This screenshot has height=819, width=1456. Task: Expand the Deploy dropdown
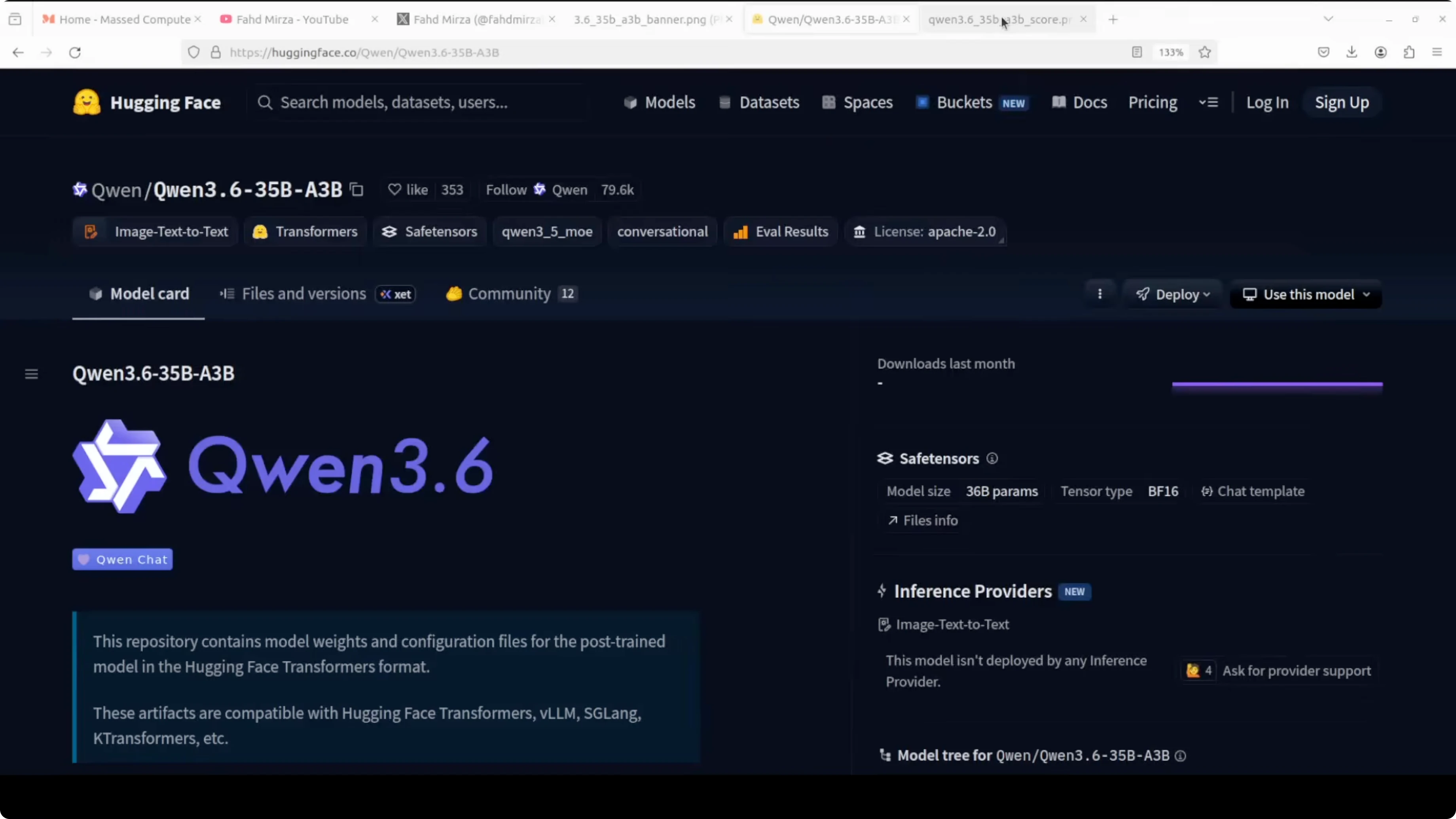[1174, 294]
